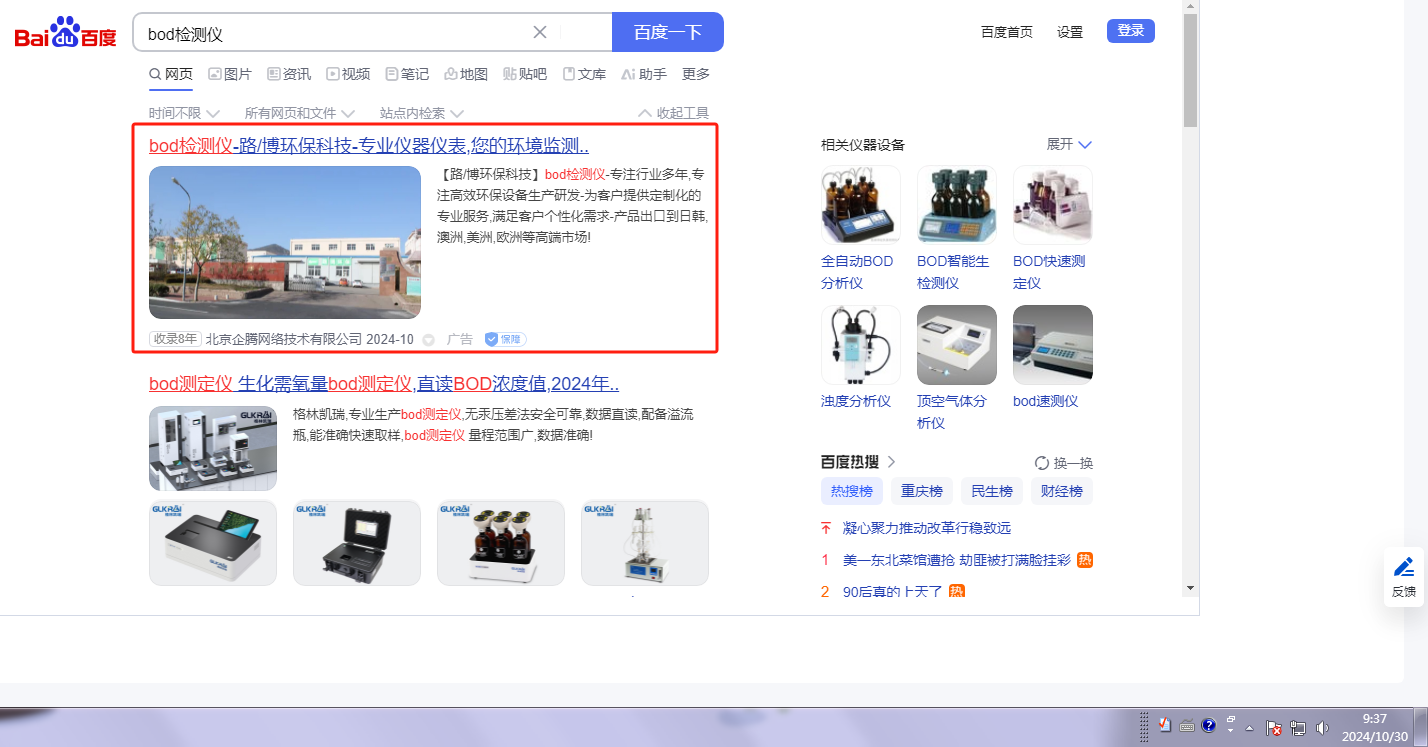
Task: Click the page vertical scrollbar thumb
Action: tap(1190, 71)
